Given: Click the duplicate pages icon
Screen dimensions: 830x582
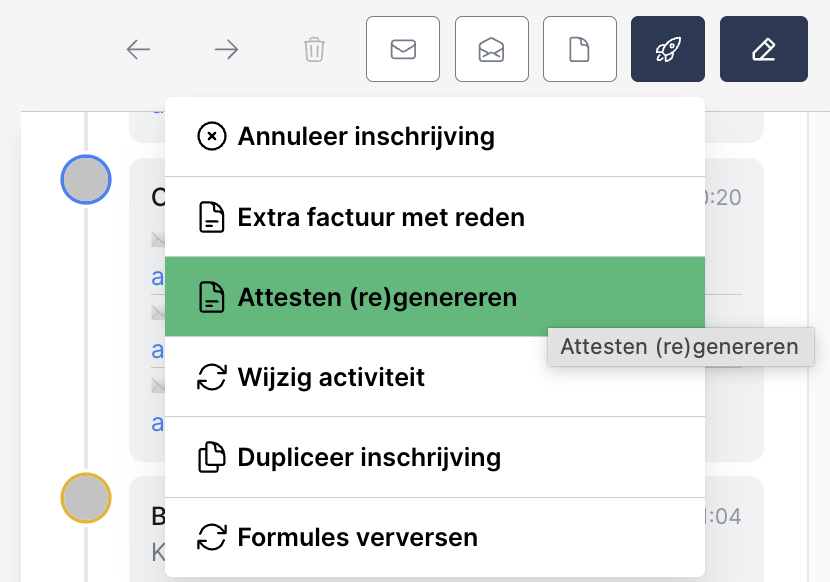Looking at the screenshot, I should [x=212, y=458].
